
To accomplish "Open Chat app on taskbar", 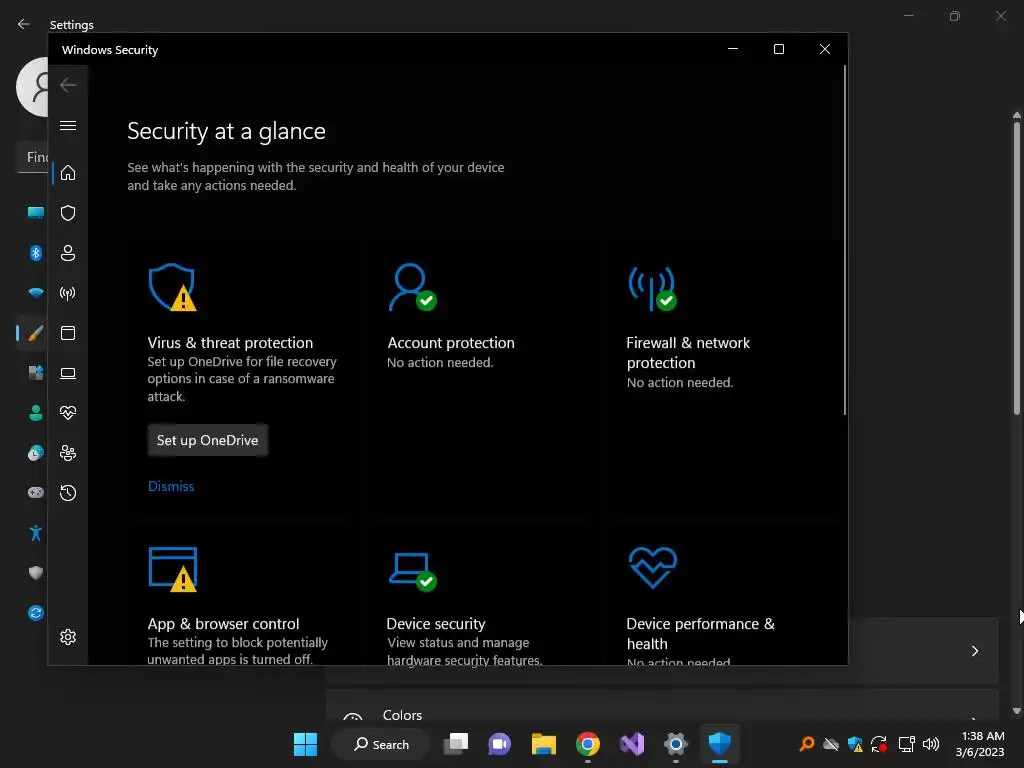I will pyautogui.click(x=500, y=744).
